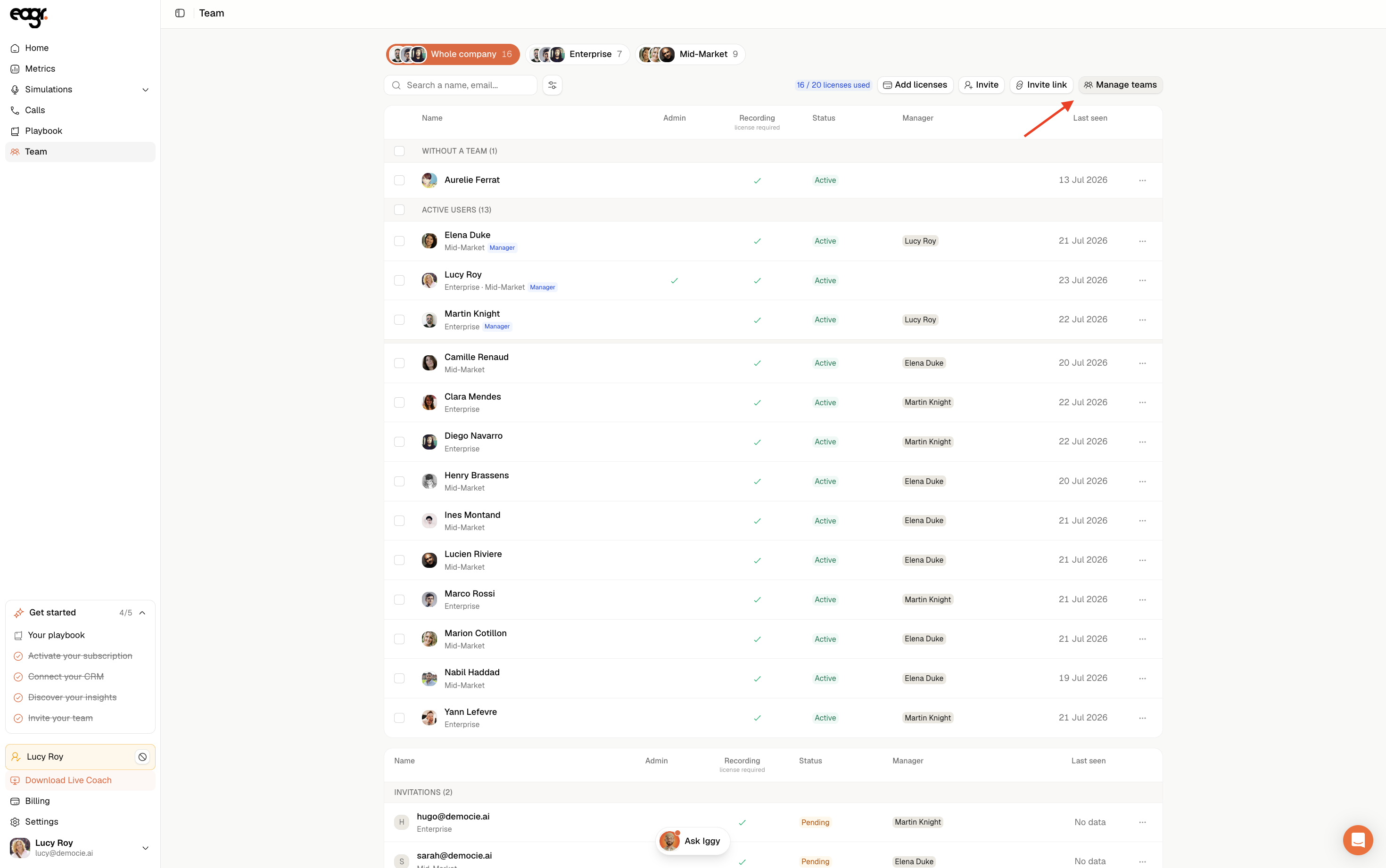Click the Last seen column header in top table
Viewport: 1386px width, 868px height.
[x=1090, y=118]
